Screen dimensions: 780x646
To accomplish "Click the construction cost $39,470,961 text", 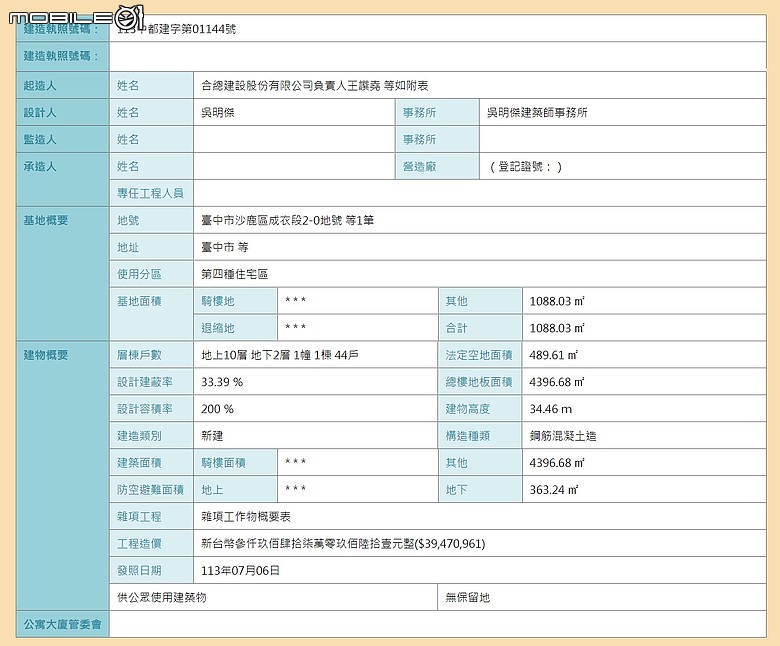I will 450,544.
